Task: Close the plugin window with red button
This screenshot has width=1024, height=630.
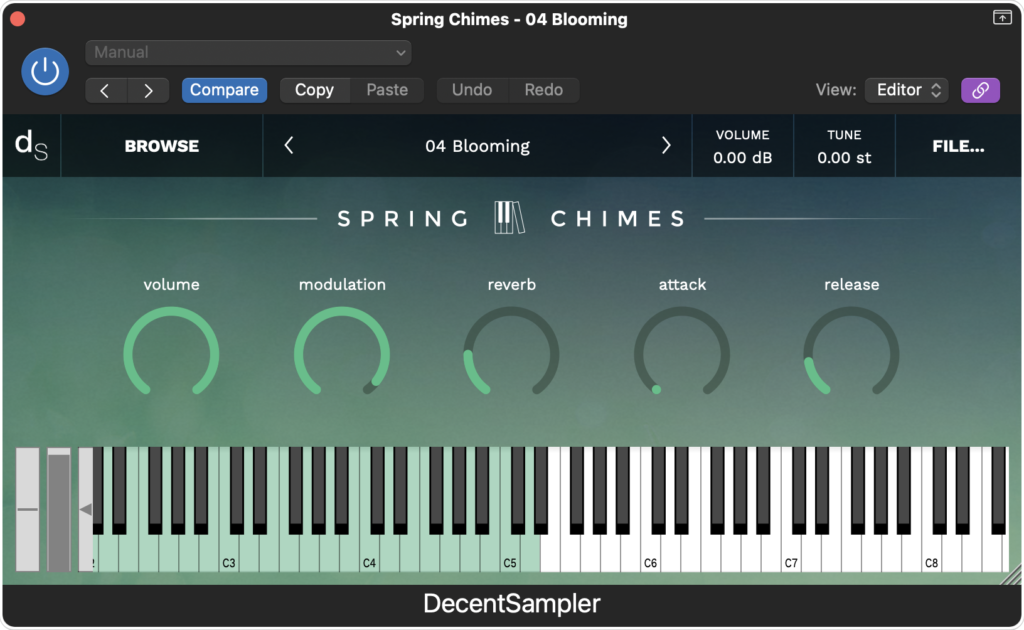Action: click(18, 19)
